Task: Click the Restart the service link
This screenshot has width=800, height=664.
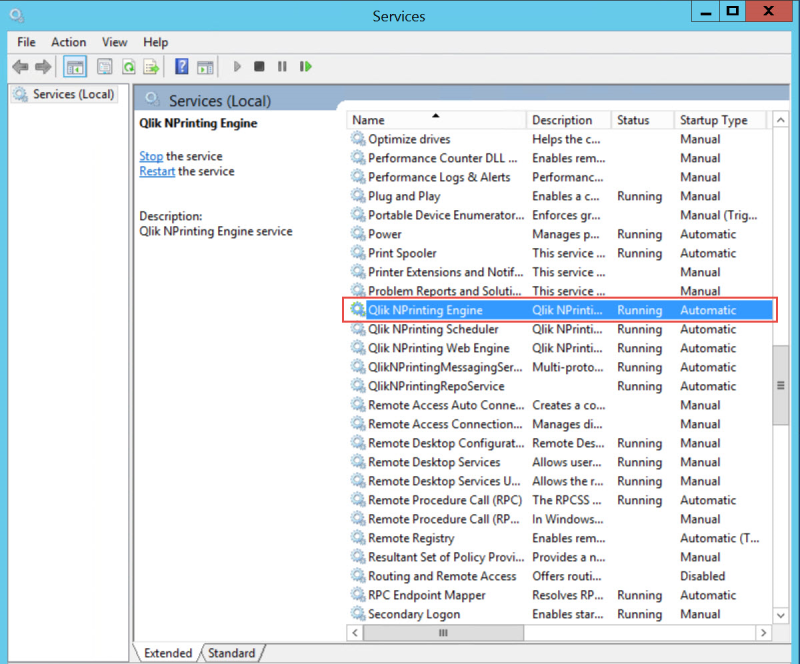Action: pos(157,171)
